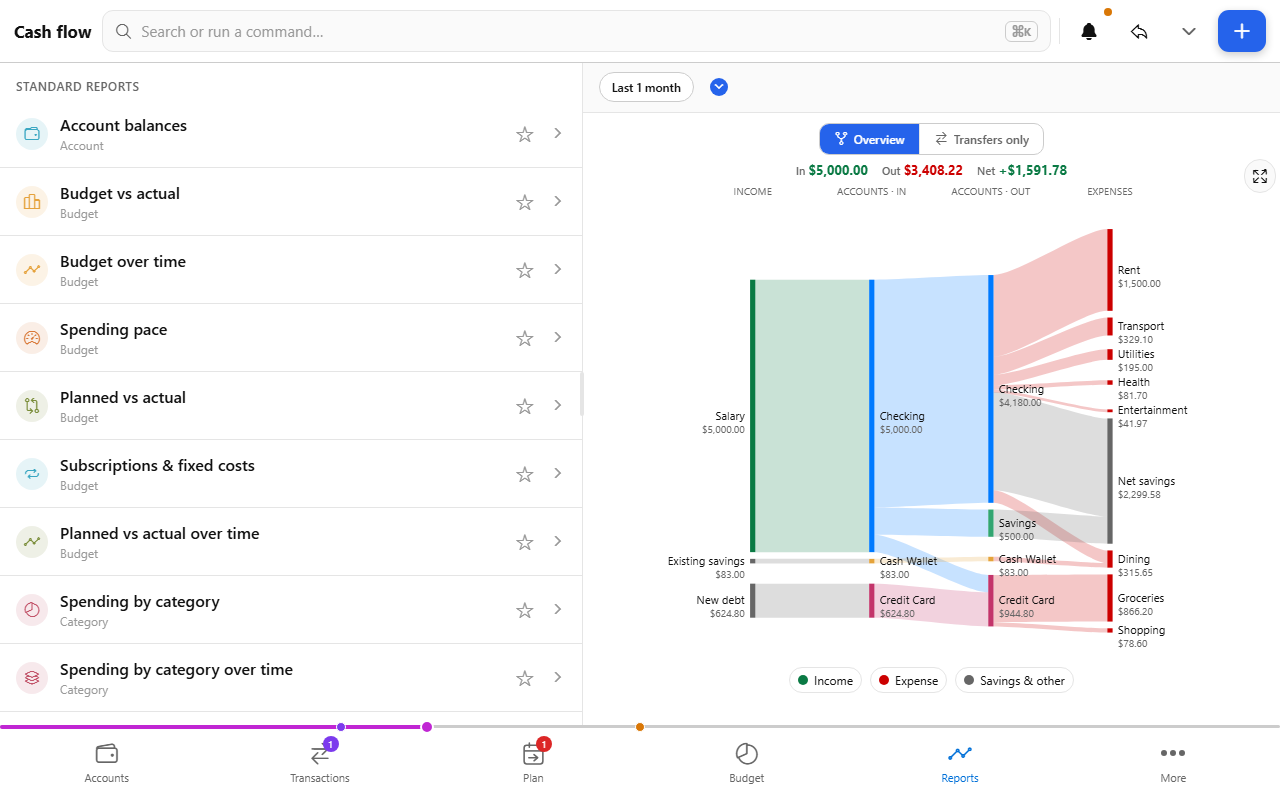
Task: Click the blue plus add button
Action: point(1241,31)
